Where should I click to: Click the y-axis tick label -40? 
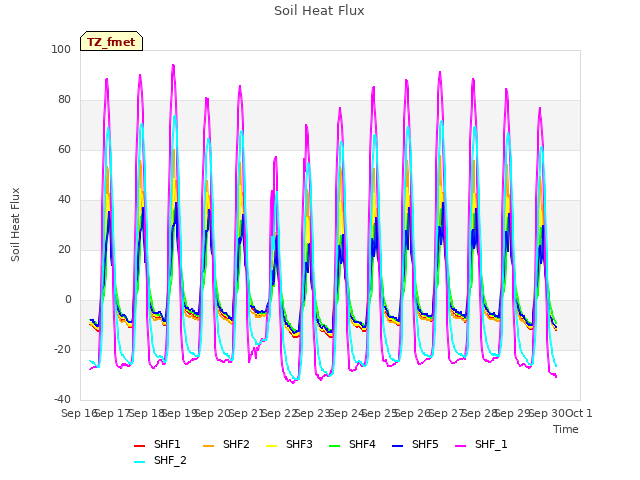pos(62,400)
